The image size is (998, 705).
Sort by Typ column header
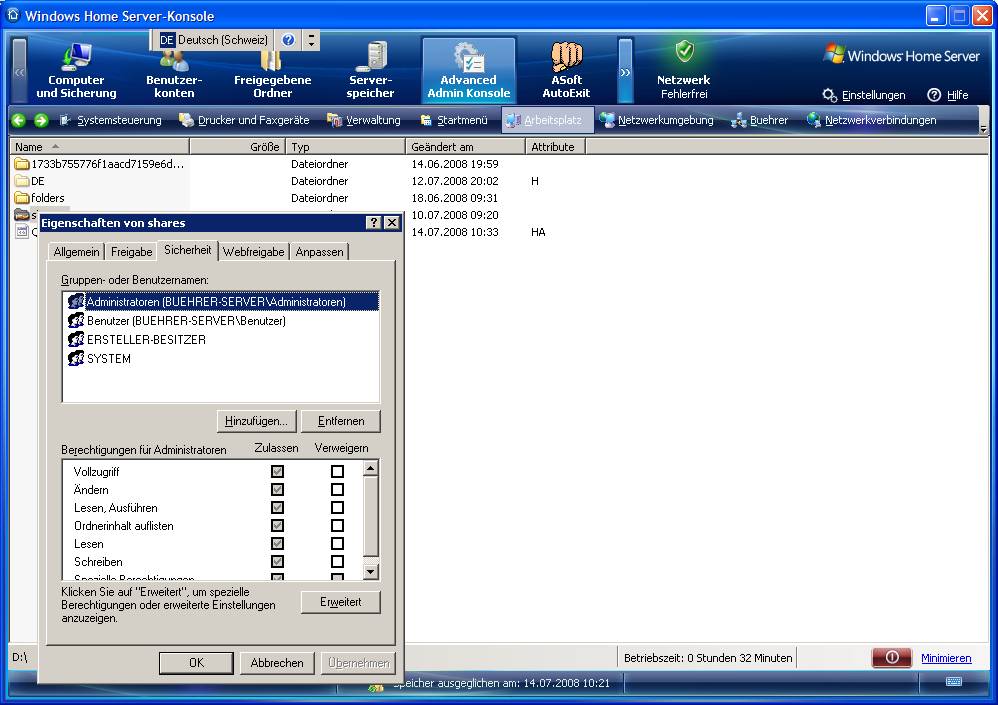346,146
